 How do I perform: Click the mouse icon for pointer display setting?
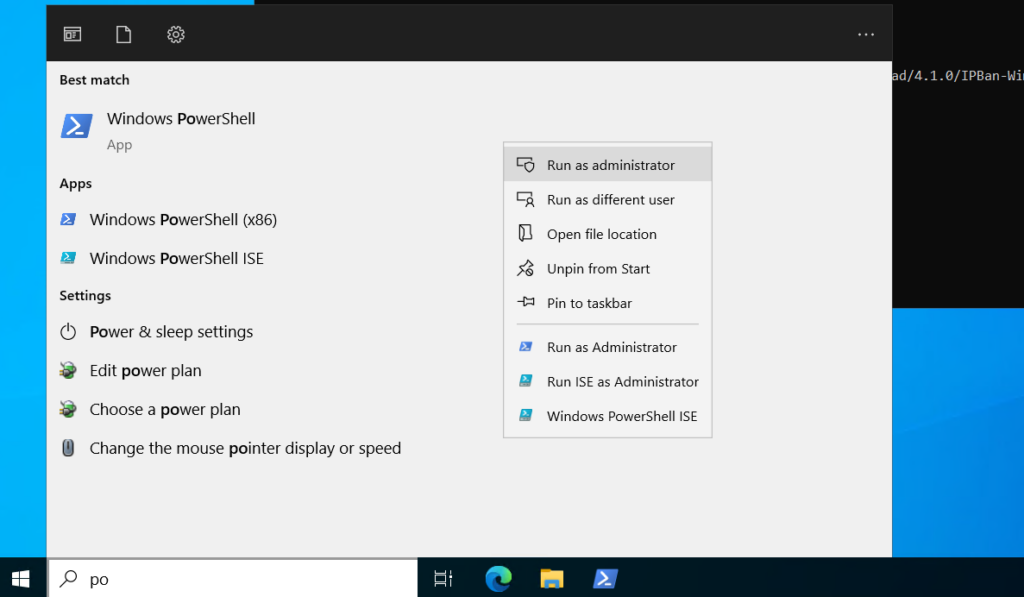pyautogui.click(x=68, y=448)
